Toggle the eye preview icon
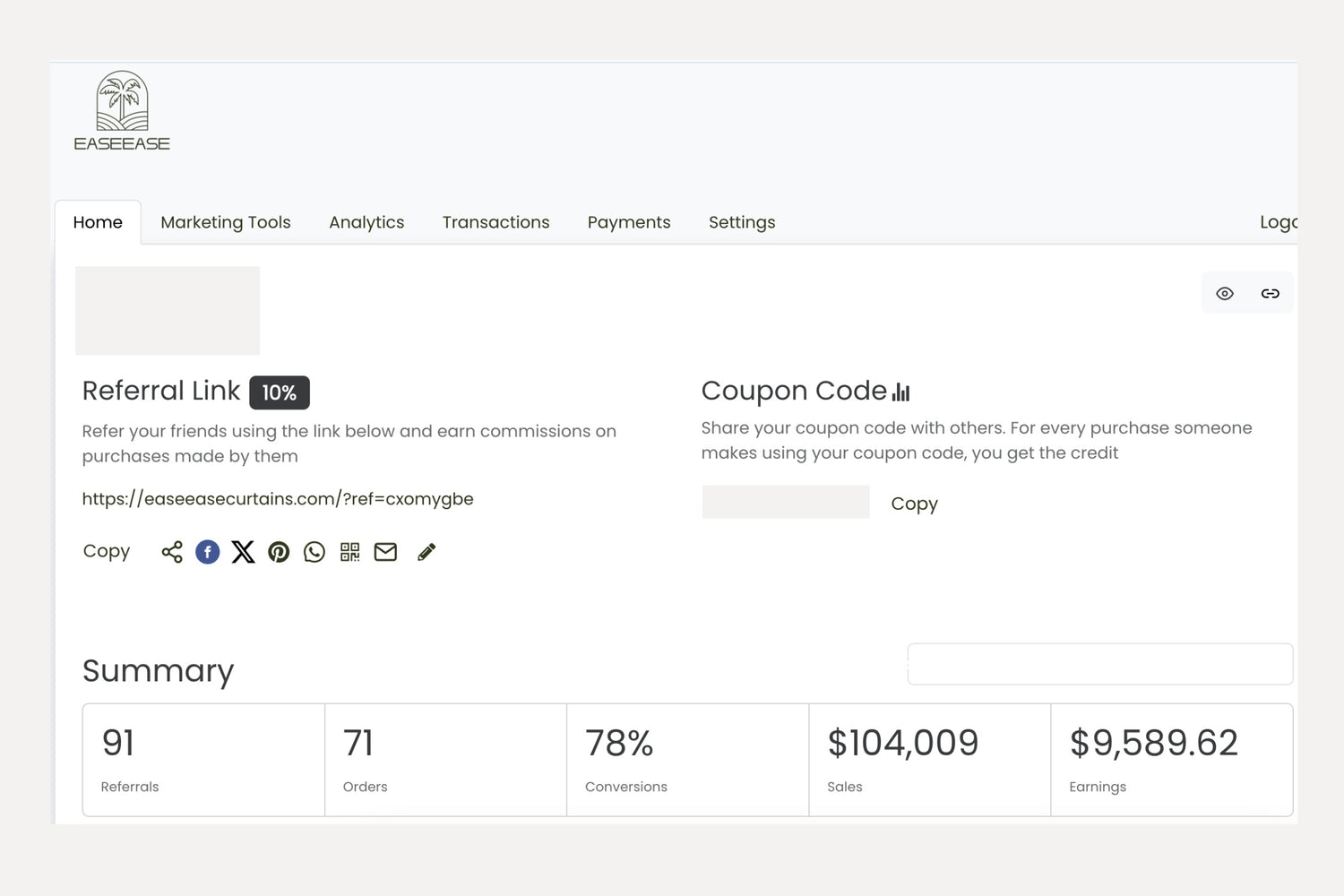This screenshot has height=896, width=1344. (x=1225, y=294)
